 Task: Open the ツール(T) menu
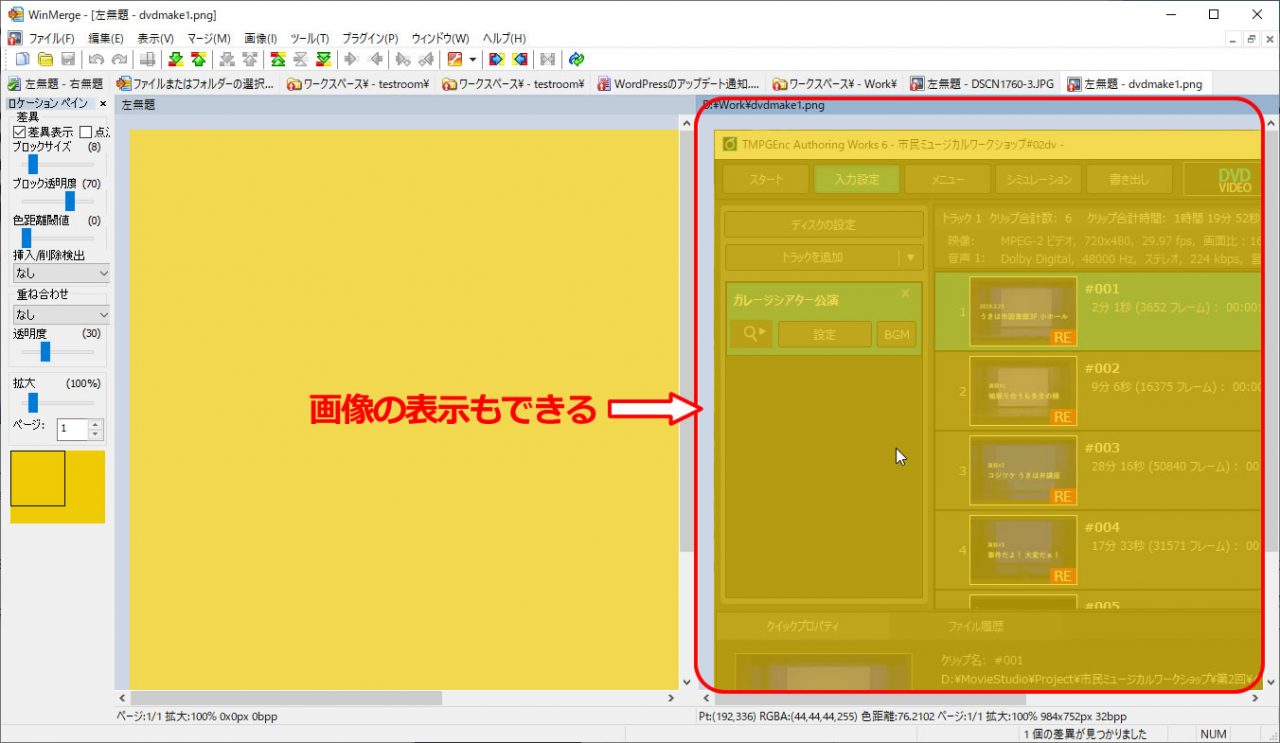(x=310, y=38)
